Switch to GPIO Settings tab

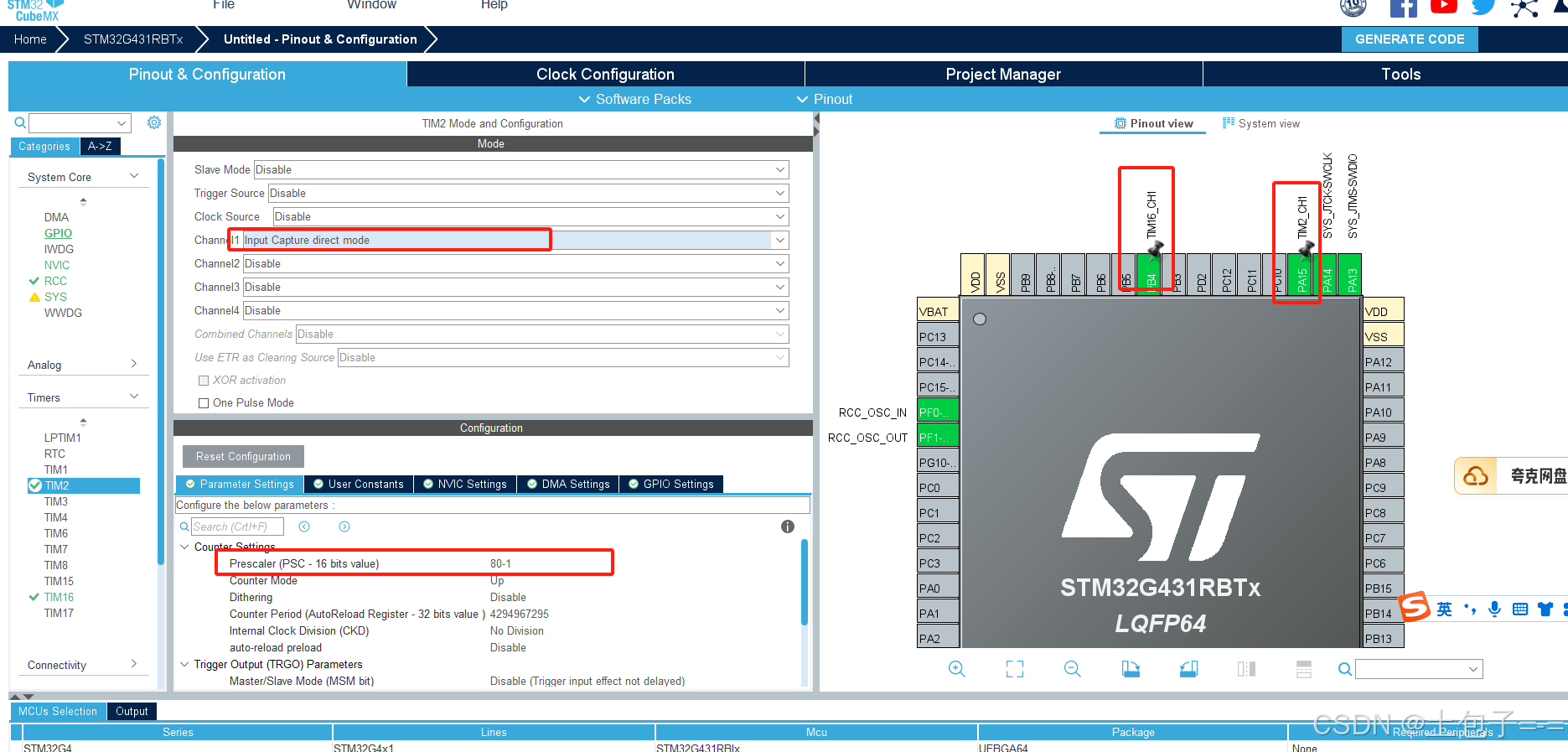tap(670, 484)
